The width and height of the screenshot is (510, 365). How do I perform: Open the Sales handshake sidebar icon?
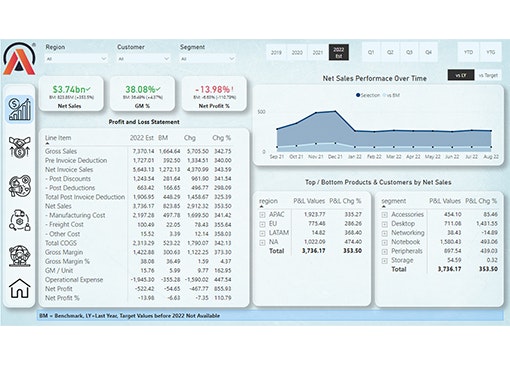19,147
